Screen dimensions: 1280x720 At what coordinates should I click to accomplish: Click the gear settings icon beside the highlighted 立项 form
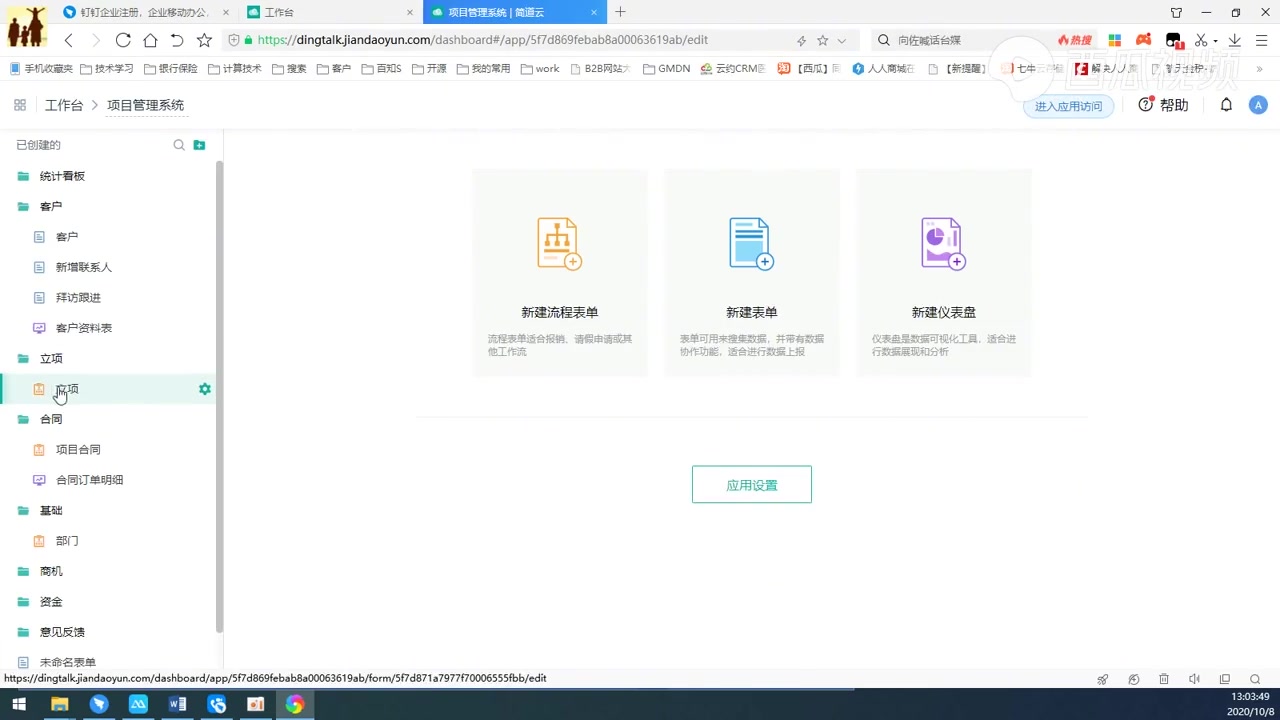pos(204,389)
